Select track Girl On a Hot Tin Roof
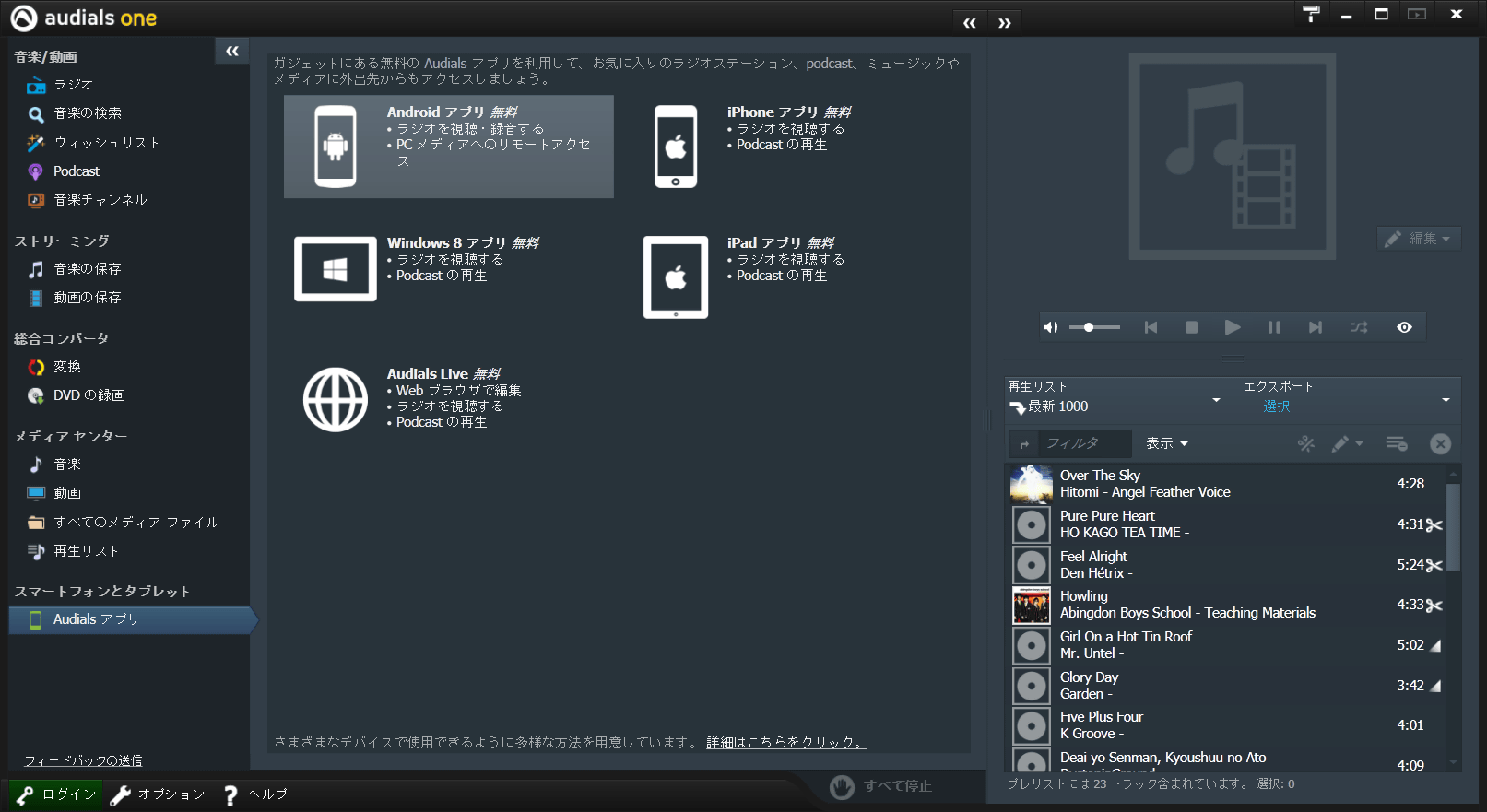Image resolution: width=1487 pixels, height=812 pixels. (1226, 645)
